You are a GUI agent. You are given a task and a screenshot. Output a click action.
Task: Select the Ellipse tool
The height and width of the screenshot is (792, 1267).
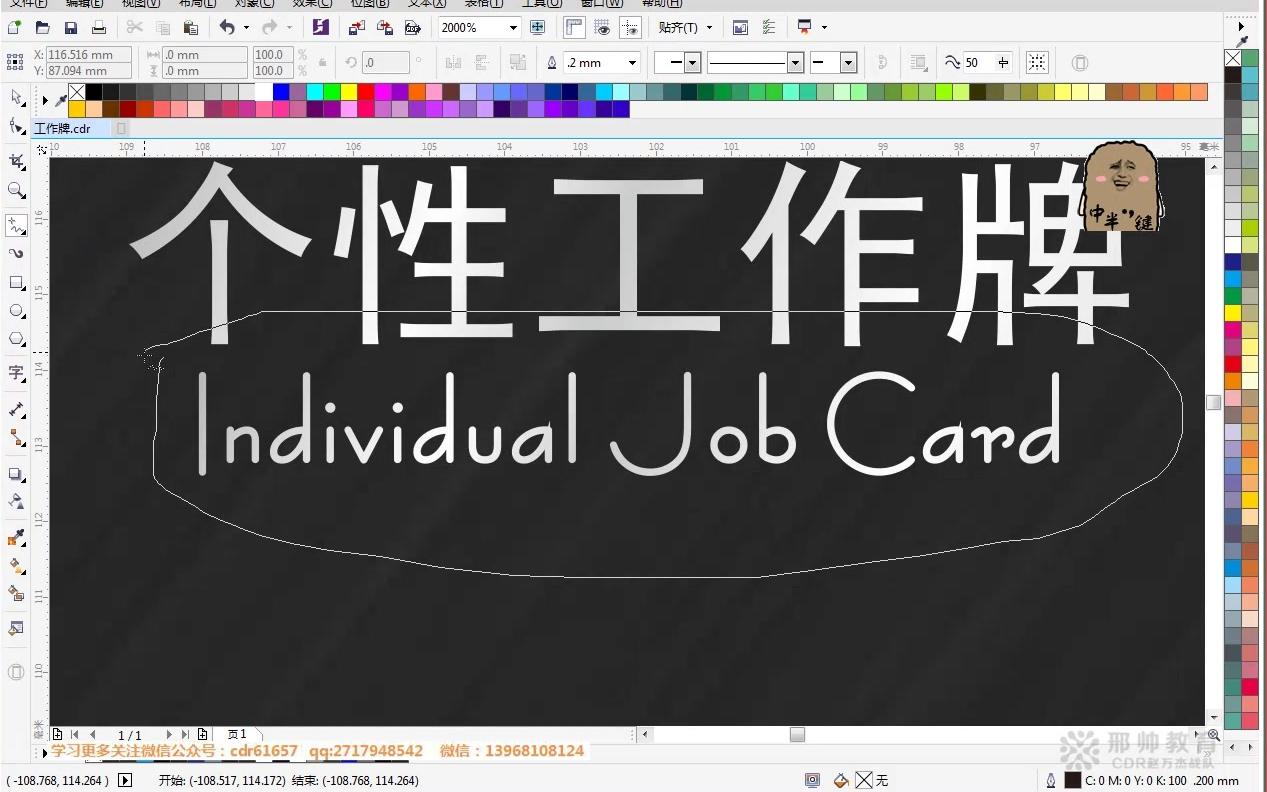click(15, 311)
